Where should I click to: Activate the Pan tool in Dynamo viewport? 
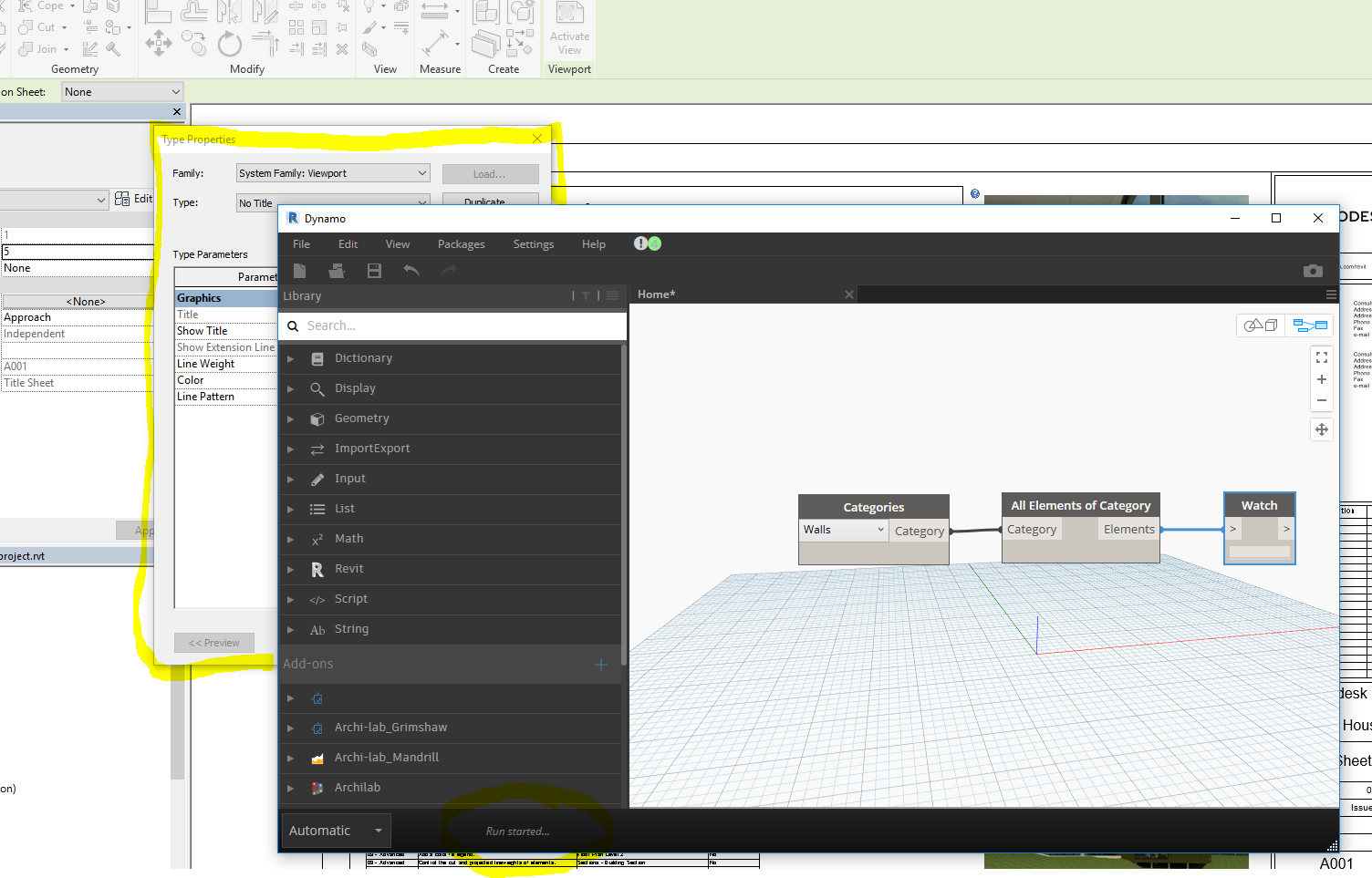1322,429
